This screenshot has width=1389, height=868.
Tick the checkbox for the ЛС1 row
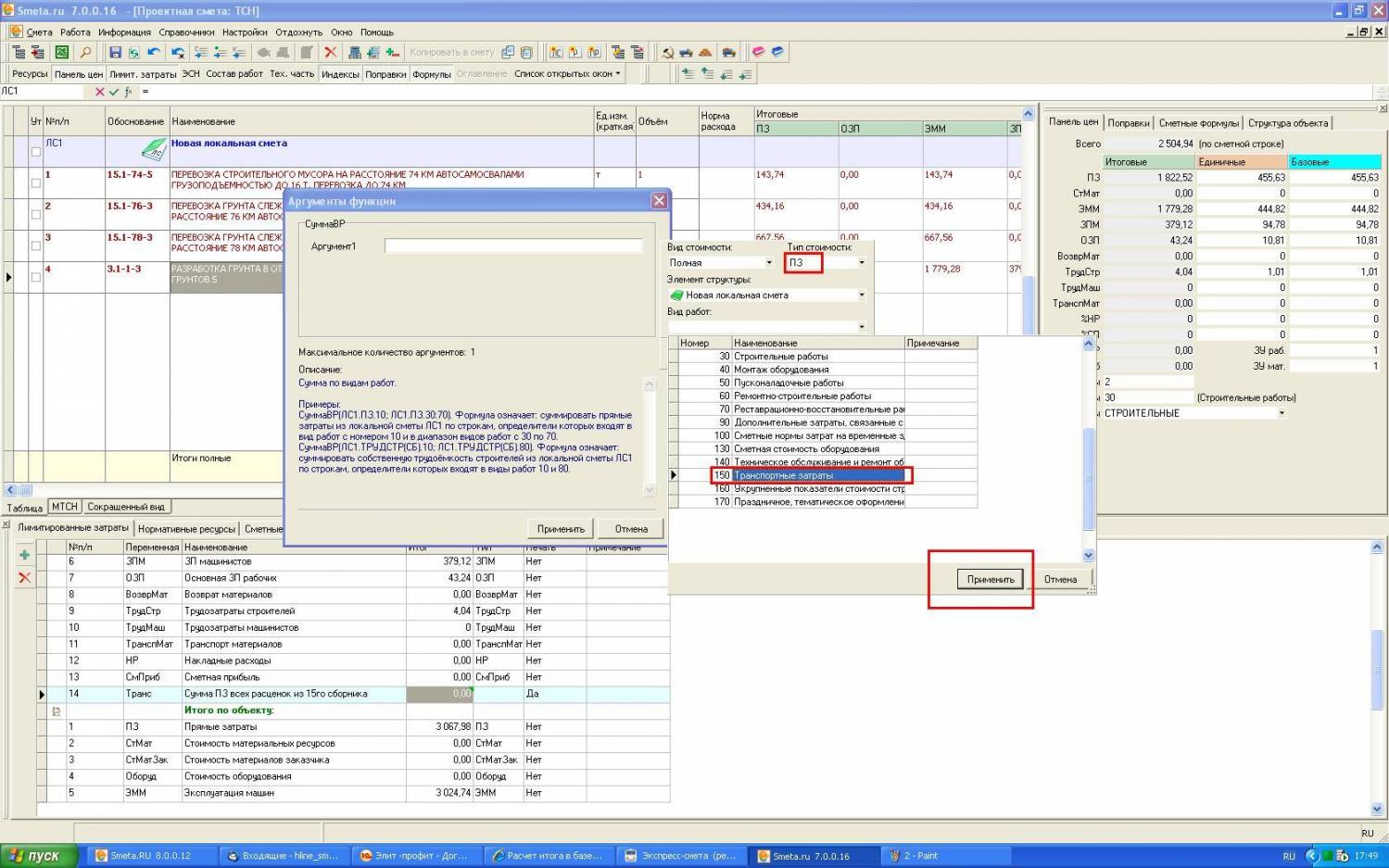tap(35, 151)
